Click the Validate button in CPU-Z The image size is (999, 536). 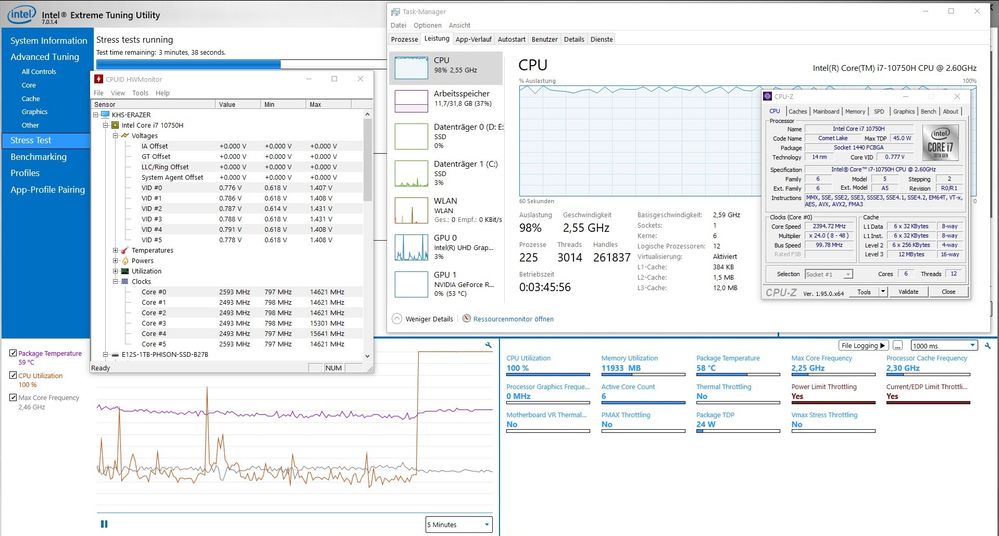(x=908, y=292)
